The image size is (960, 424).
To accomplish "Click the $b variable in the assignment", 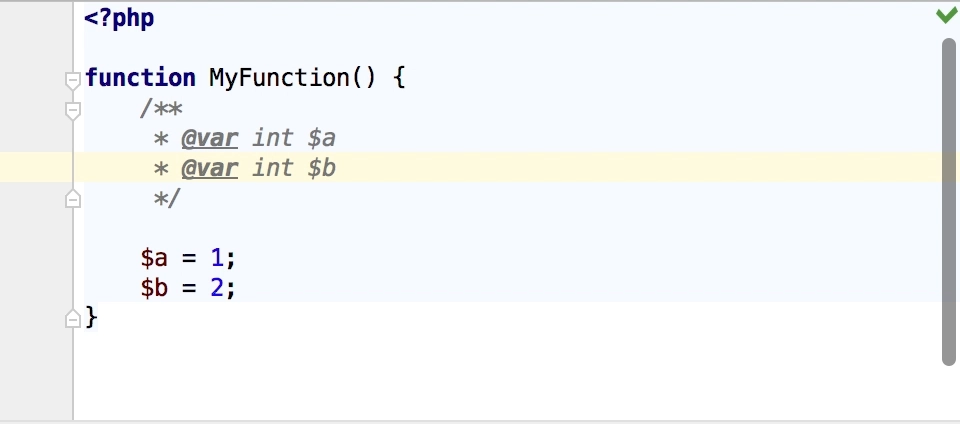I will click(154, 288).
